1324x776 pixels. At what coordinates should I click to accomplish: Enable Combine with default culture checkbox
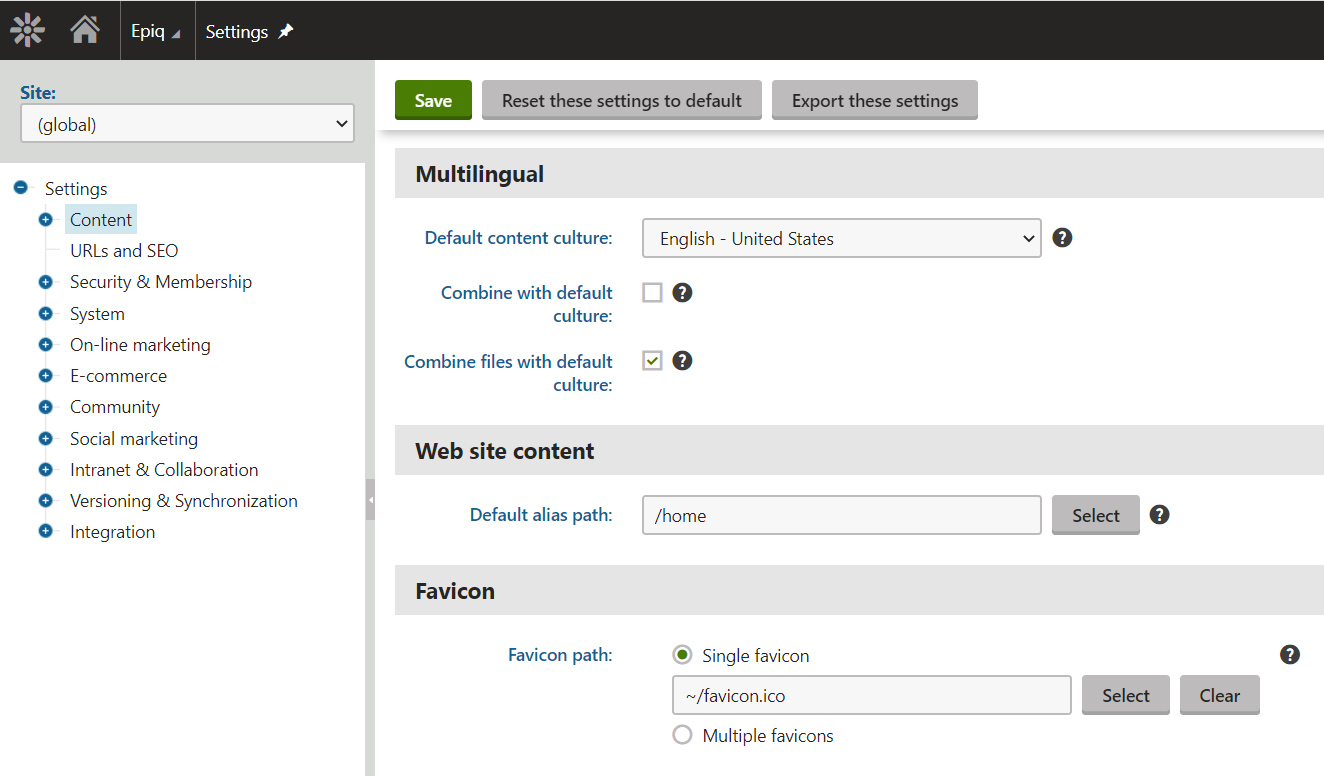pyautogui.click(x=653, y=293)
